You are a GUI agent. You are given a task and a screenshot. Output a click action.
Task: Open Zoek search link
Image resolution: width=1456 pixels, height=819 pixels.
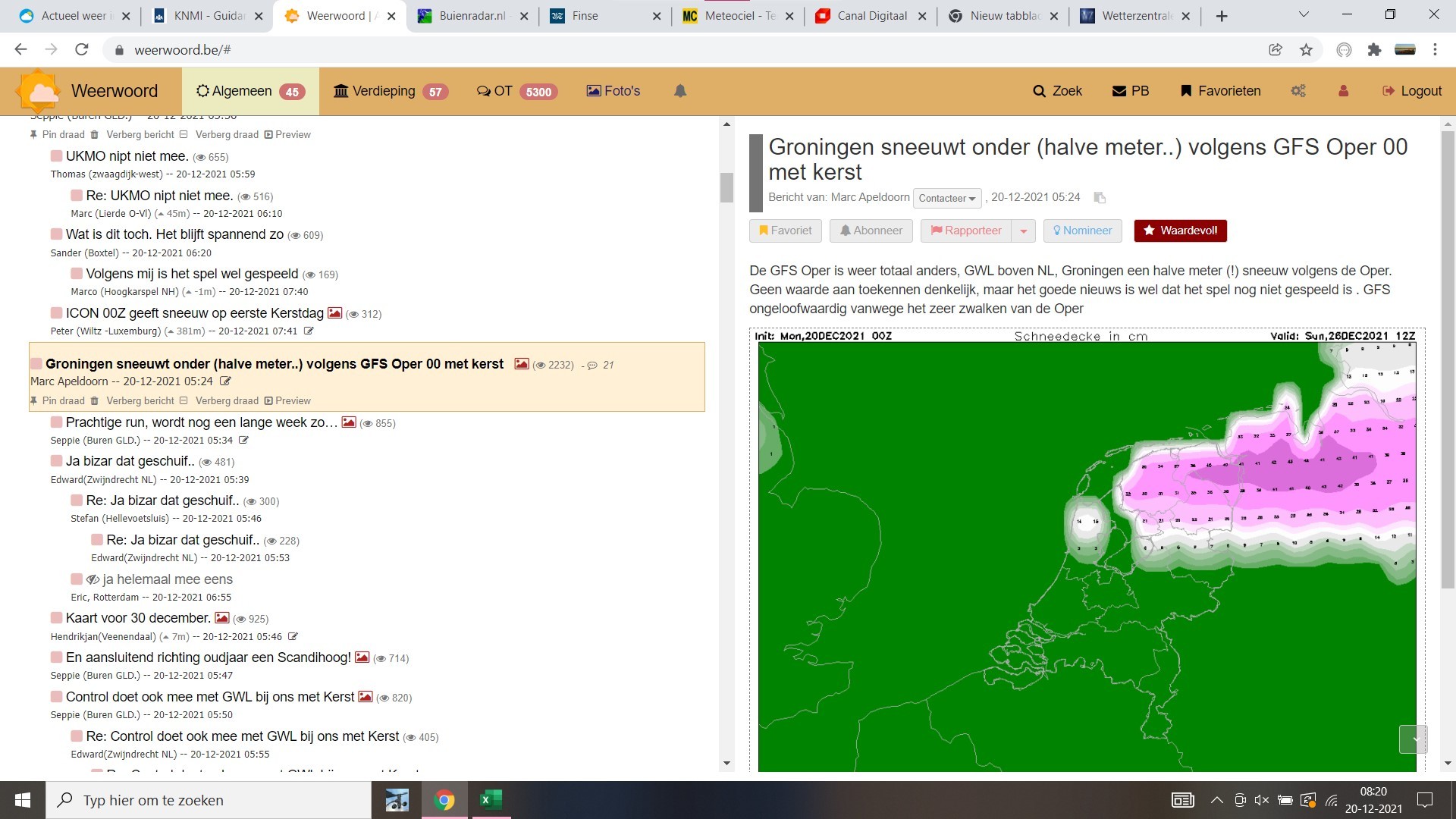[x=1058, y=91]
